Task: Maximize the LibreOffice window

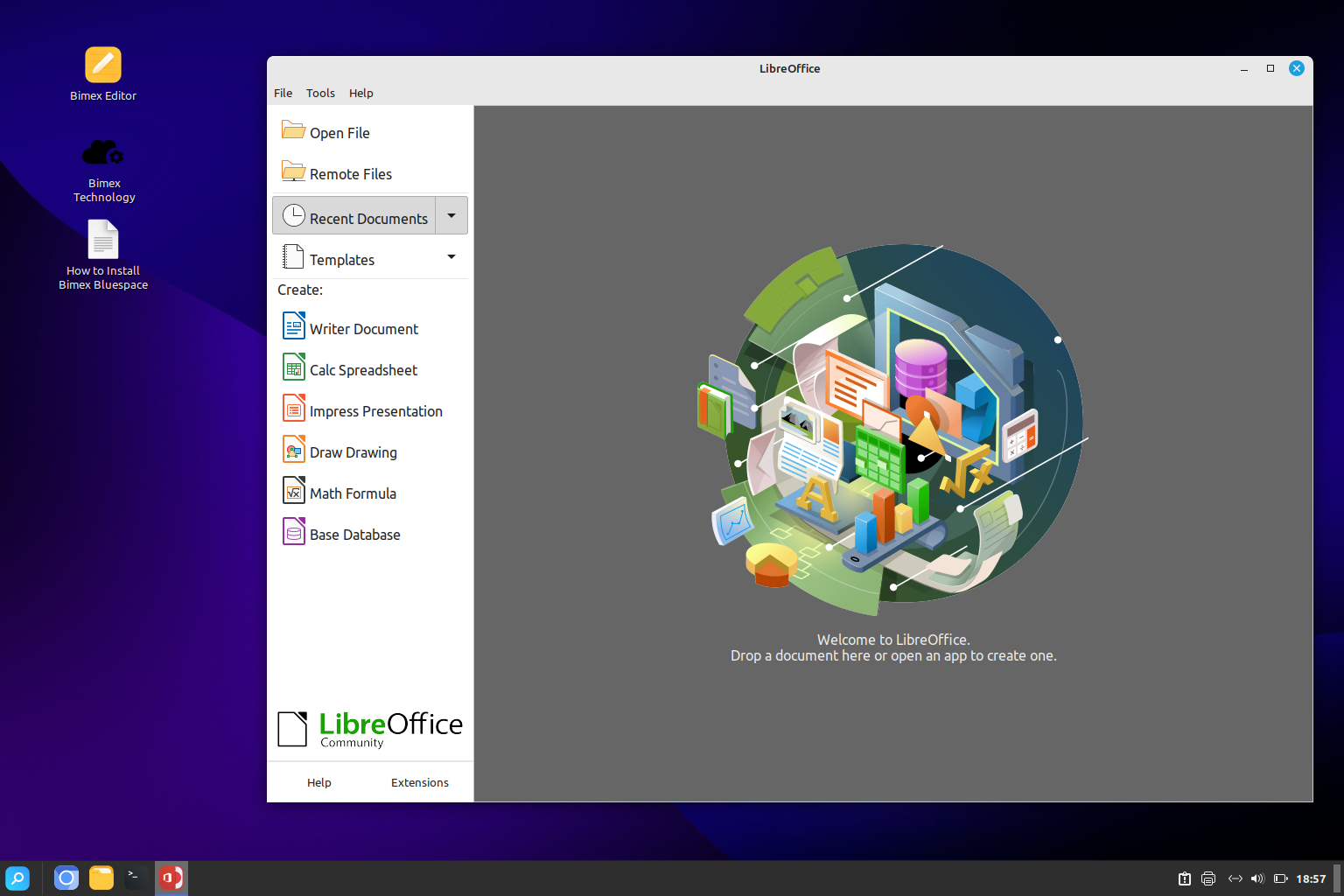Action: tap(1270, 68)
